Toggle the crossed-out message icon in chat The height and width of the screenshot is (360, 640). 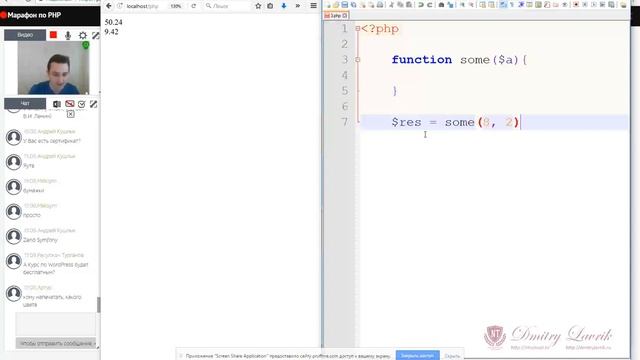(x=70, y=104)
